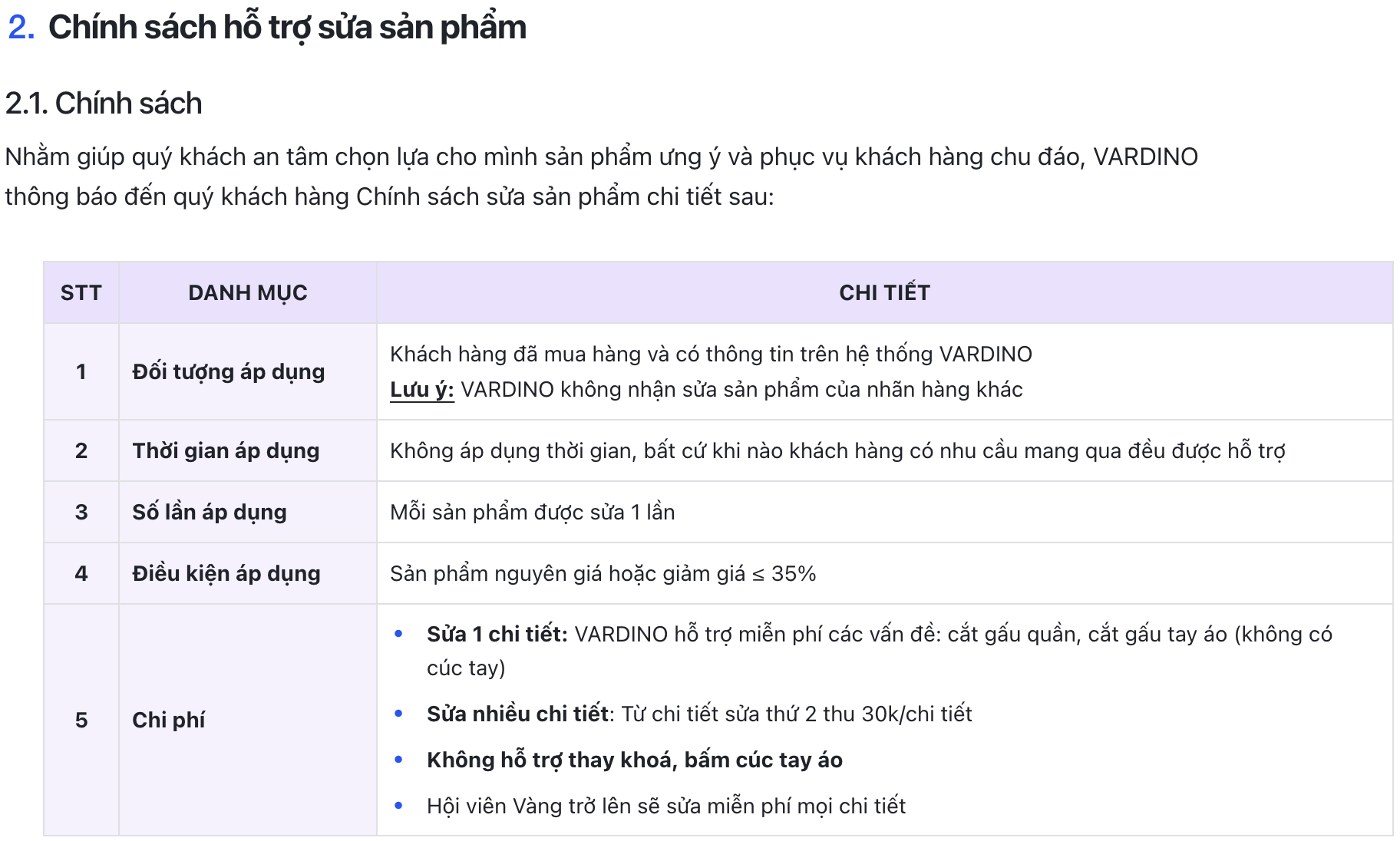Click the "Sửa nhiều chi tiết" bullet label
The width and height of the screenshot is (1400, 841).
pyautogui.click(x=518, y=714)
